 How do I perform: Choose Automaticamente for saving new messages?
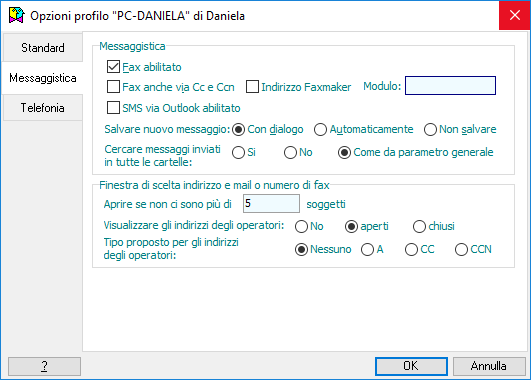tap(320, 129)
